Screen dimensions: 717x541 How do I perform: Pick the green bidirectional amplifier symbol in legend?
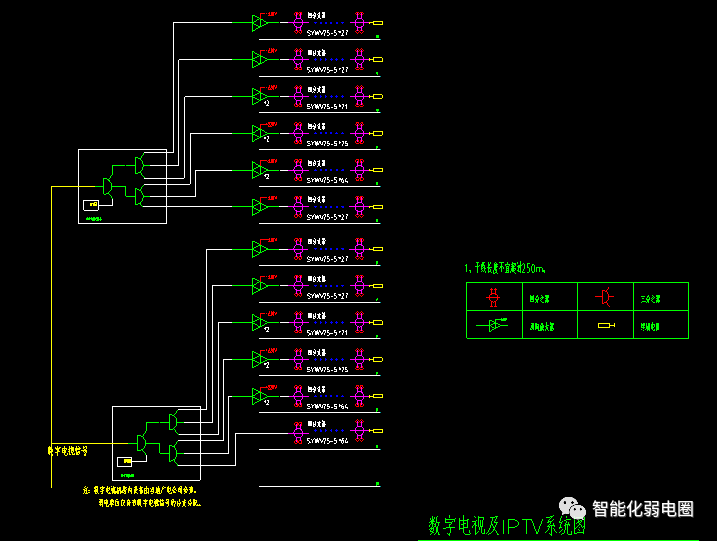[x=492, y=325]
